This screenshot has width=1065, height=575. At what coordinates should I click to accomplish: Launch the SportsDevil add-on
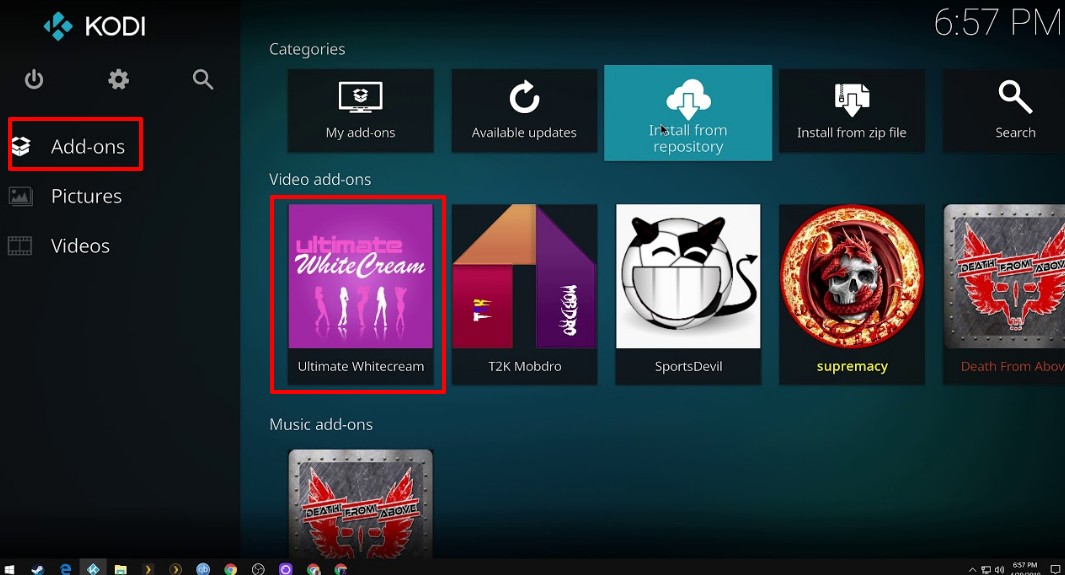[x=688, y=295]
